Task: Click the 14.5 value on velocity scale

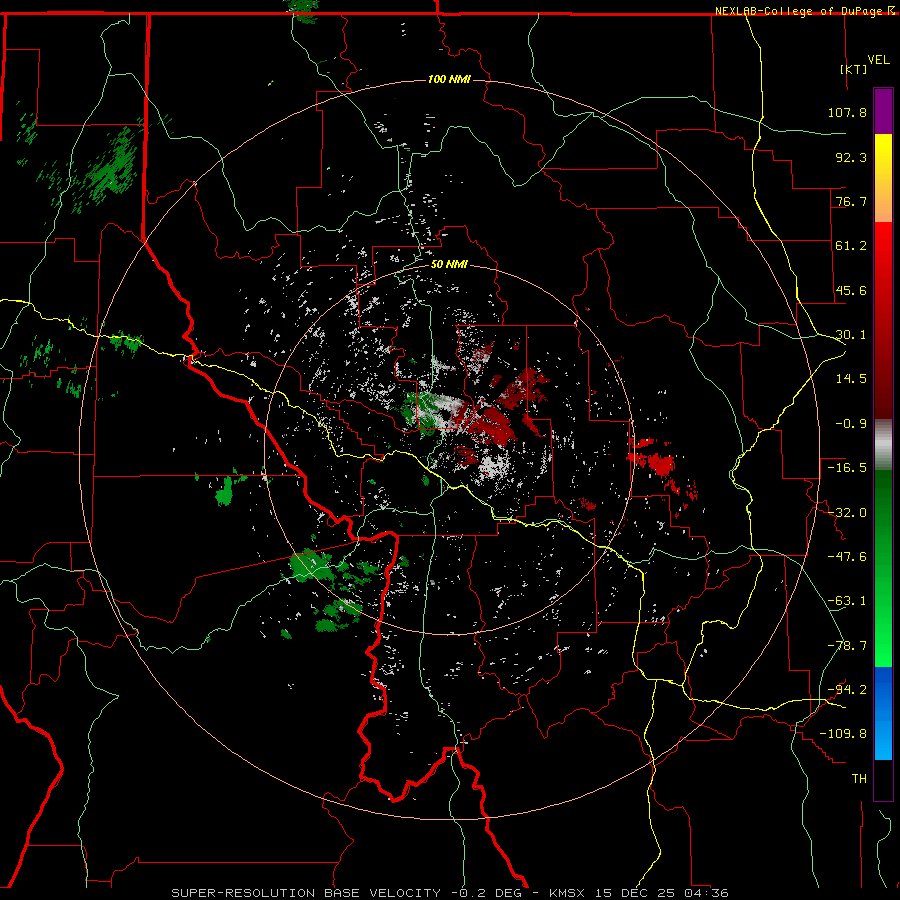Action: tap(851, 379)
